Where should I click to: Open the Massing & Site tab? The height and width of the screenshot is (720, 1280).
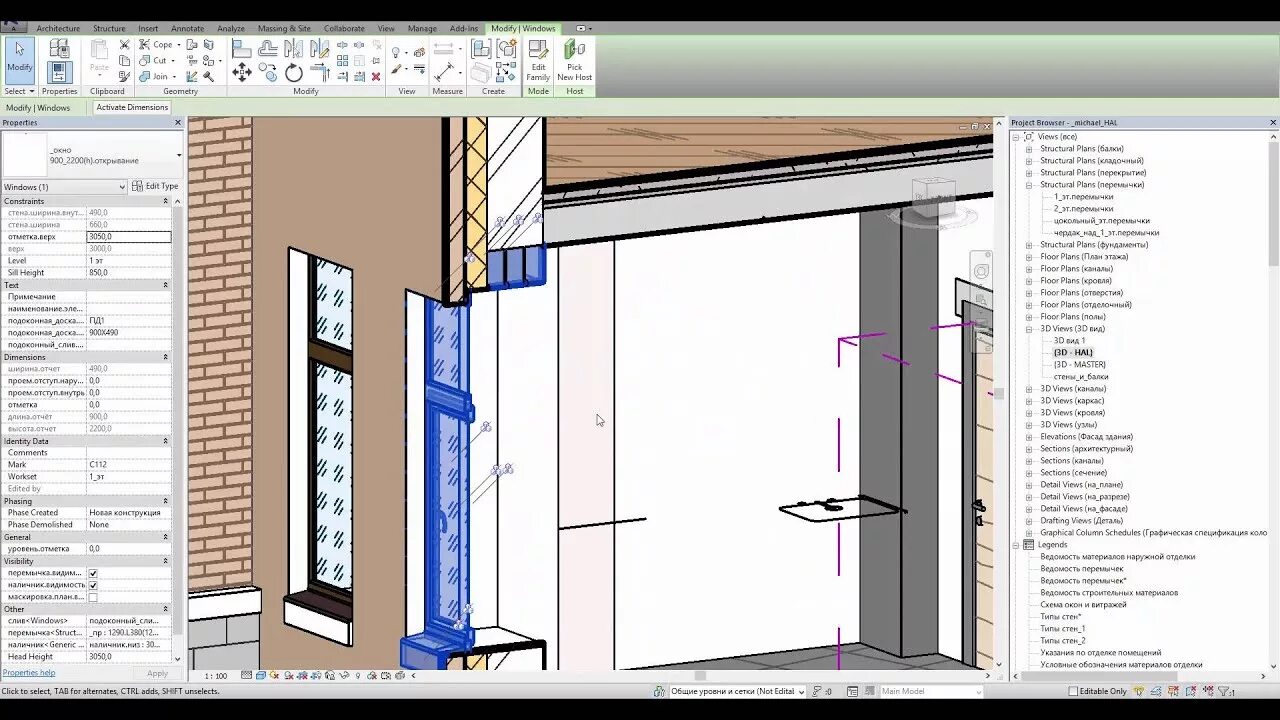(x=284, y=28)
